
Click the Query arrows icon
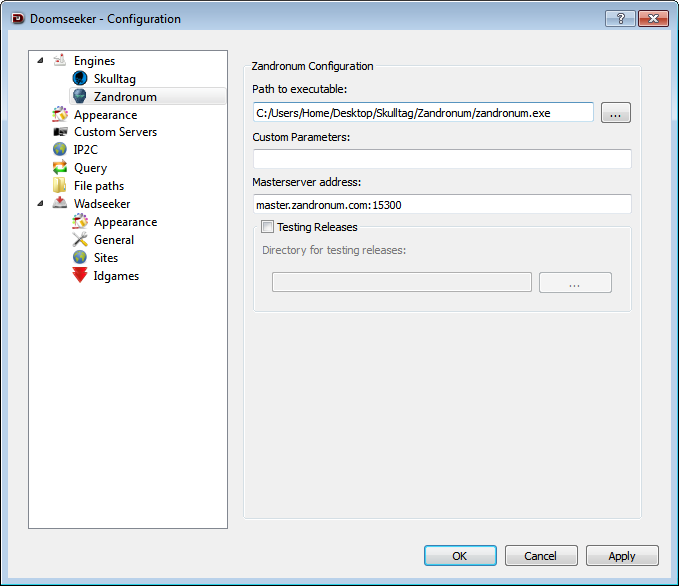point(60,168)
